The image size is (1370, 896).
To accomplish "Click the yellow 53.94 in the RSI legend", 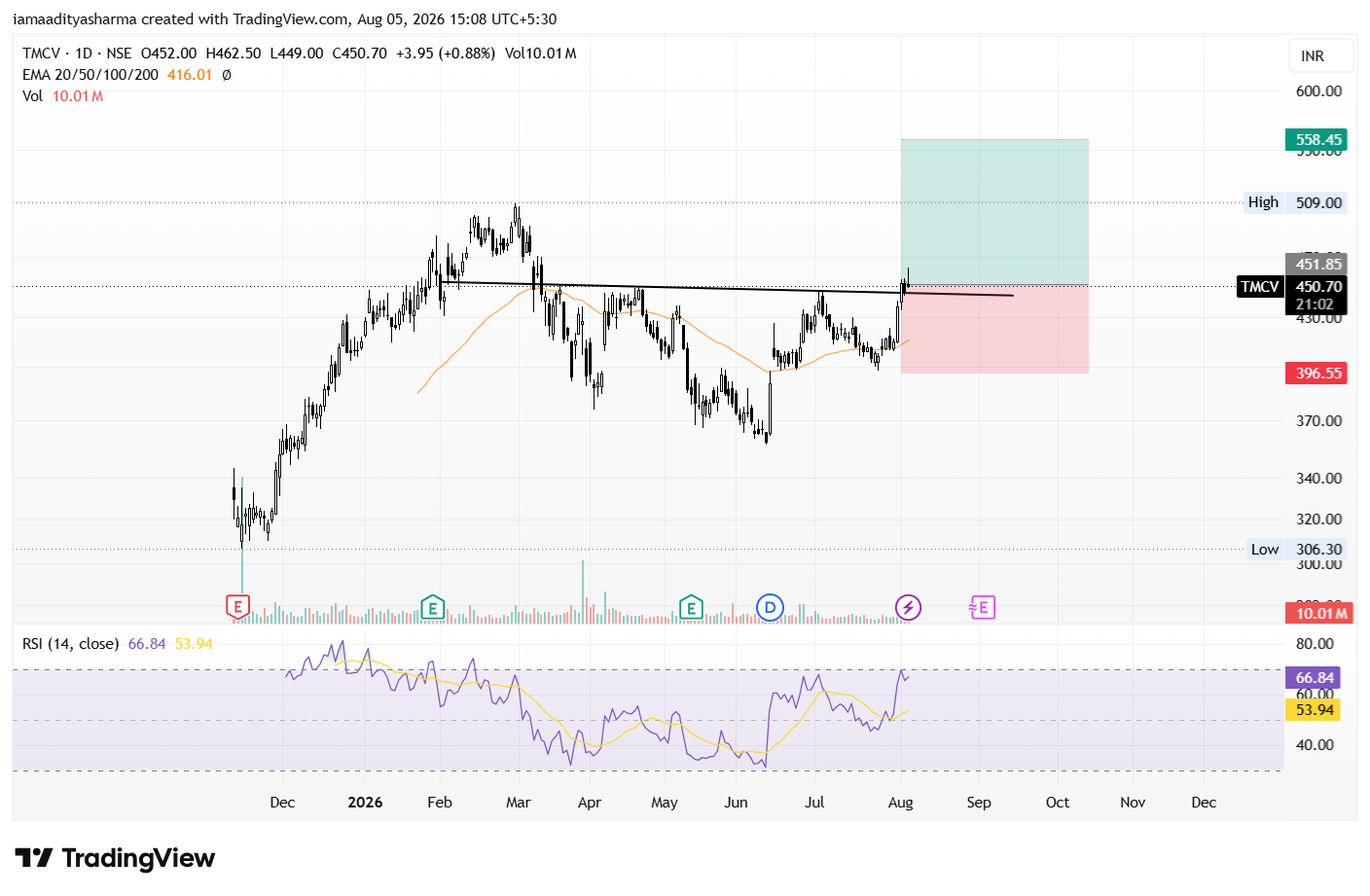I will [194, 644].
